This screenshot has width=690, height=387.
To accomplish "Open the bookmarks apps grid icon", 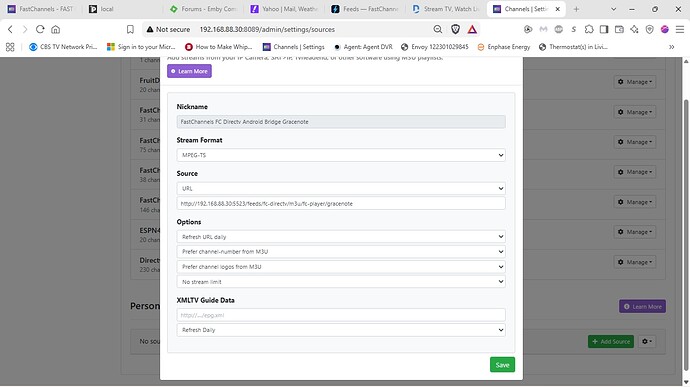I will (10, 47).
